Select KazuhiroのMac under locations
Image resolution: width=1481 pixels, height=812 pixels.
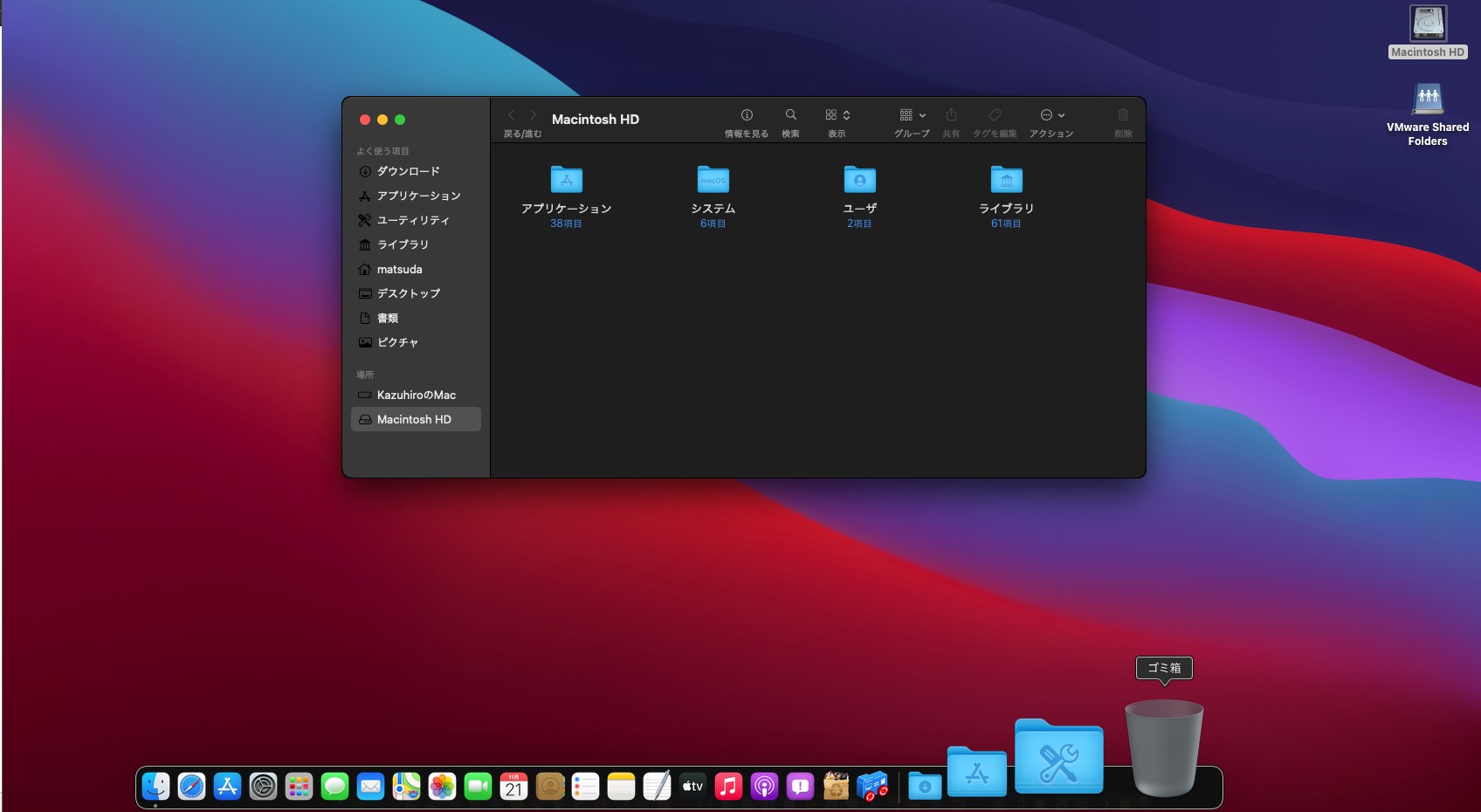[416, 395]
